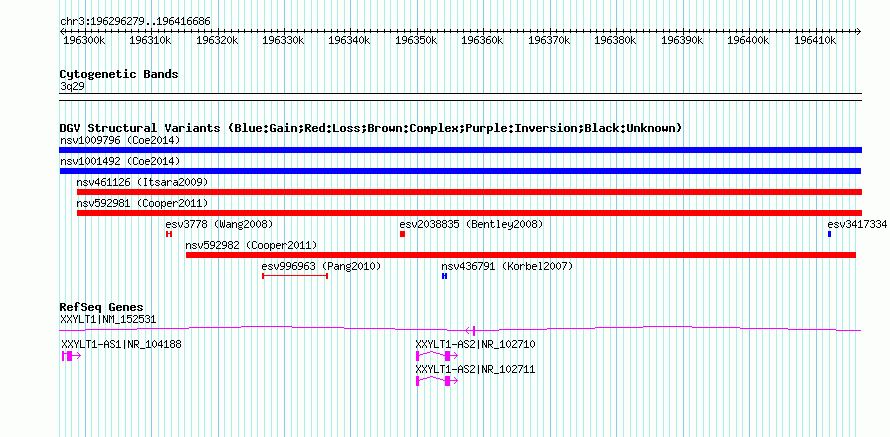Click the 196380k ruler position label

[x=615, y=41]
